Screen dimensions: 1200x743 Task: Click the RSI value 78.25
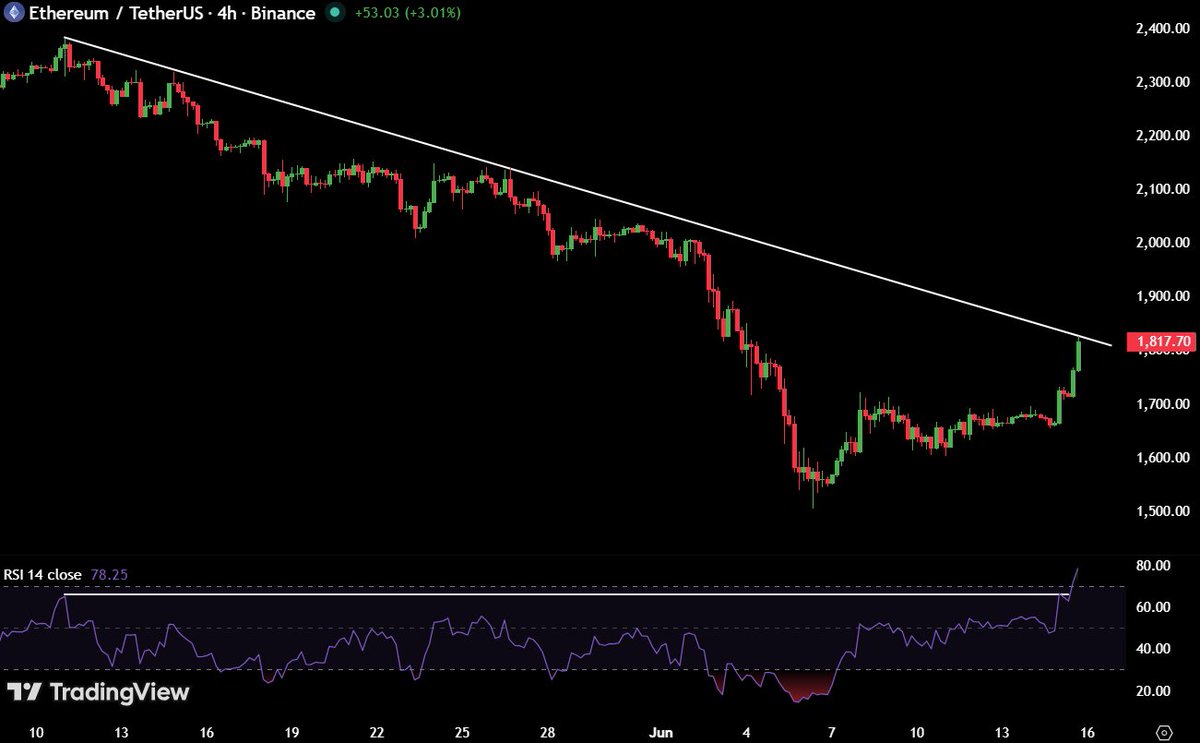click(x=109, y=575)
